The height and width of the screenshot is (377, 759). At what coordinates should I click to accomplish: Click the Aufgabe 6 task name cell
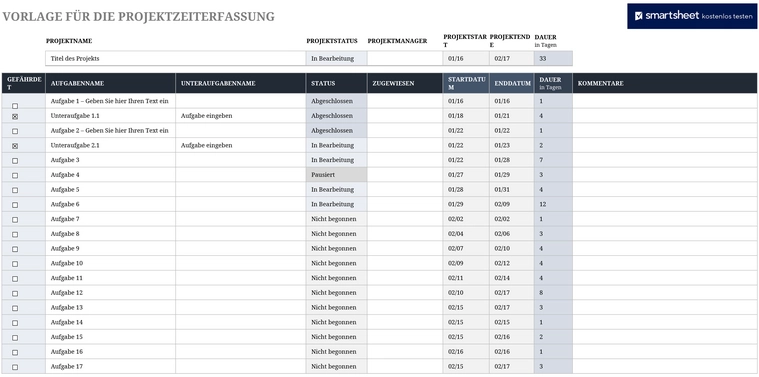click(110, 204)
